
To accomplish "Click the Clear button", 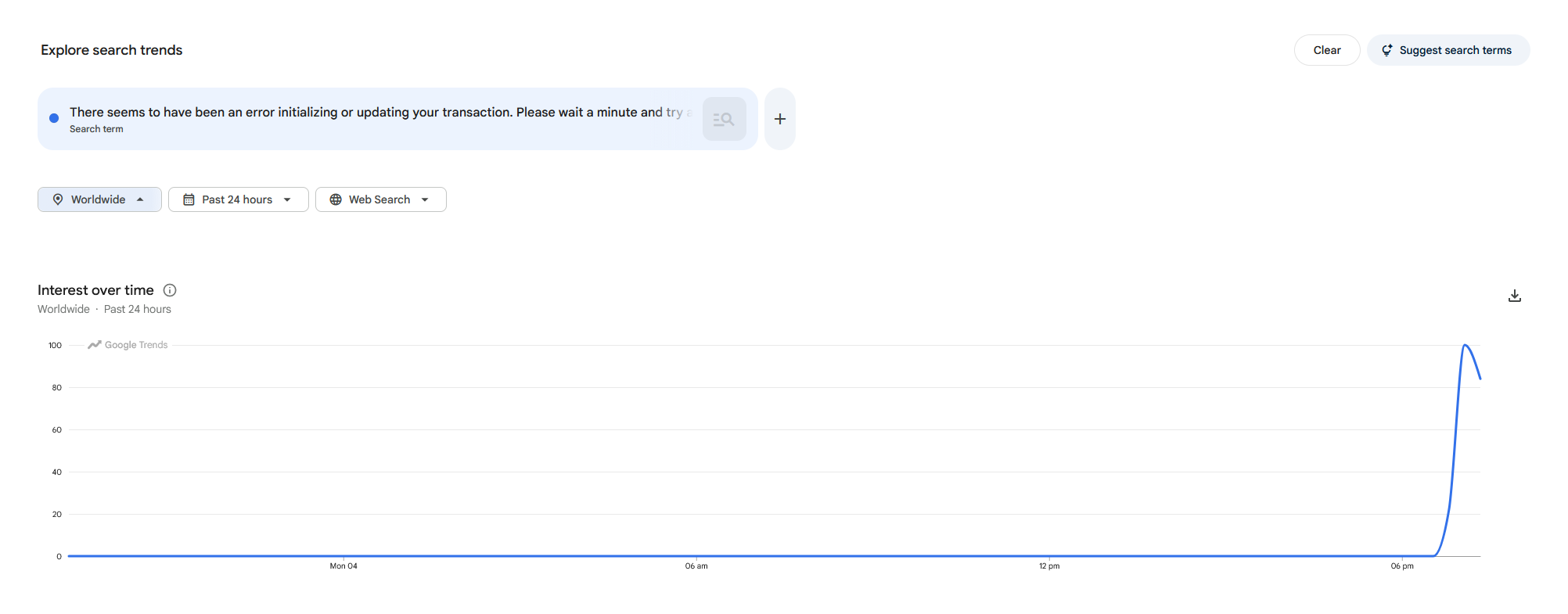I will coord(1327,50).
